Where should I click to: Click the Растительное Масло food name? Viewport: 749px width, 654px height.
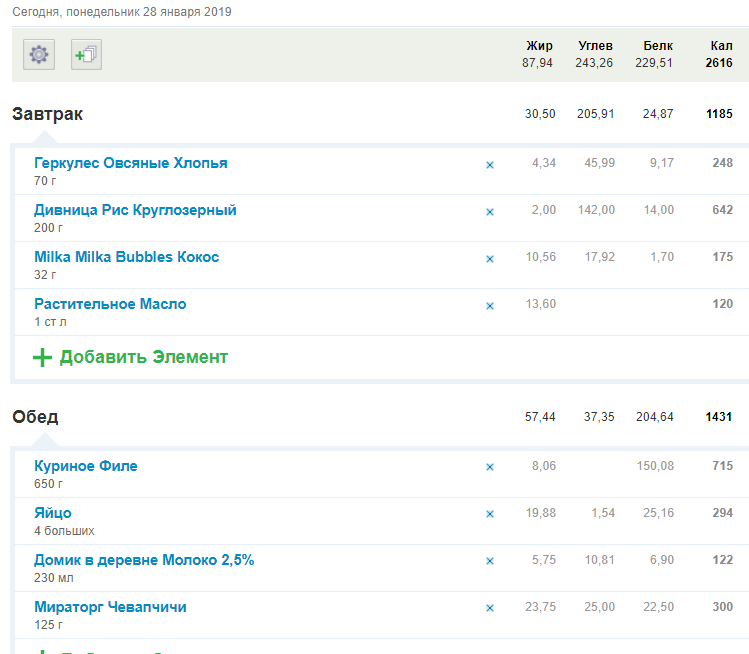pyautogui.click(x=110, y=304)
